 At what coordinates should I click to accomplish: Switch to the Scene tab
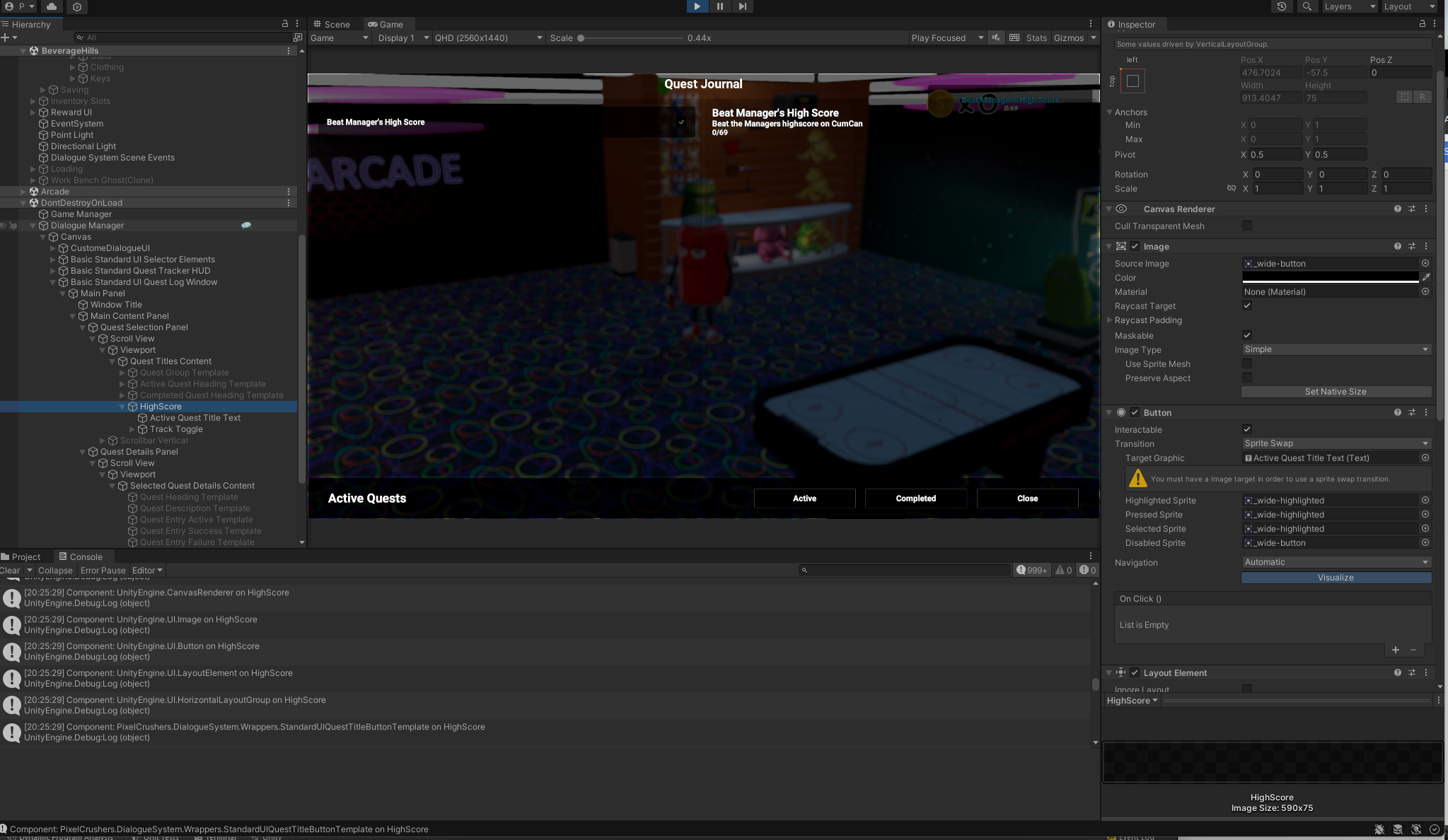332,24
